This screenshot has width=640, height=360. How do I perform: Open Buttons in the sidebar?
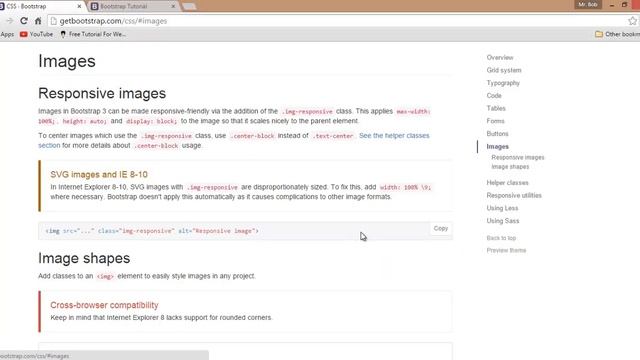point(498,133)
